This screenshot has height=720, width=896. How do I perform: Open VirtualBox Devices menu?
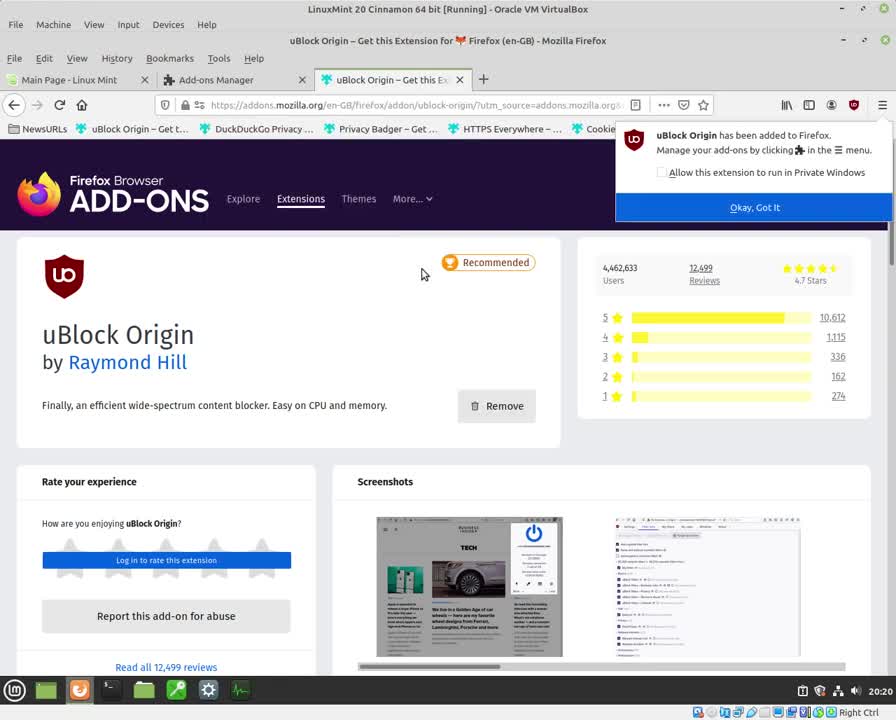click(x=168, y=25)
